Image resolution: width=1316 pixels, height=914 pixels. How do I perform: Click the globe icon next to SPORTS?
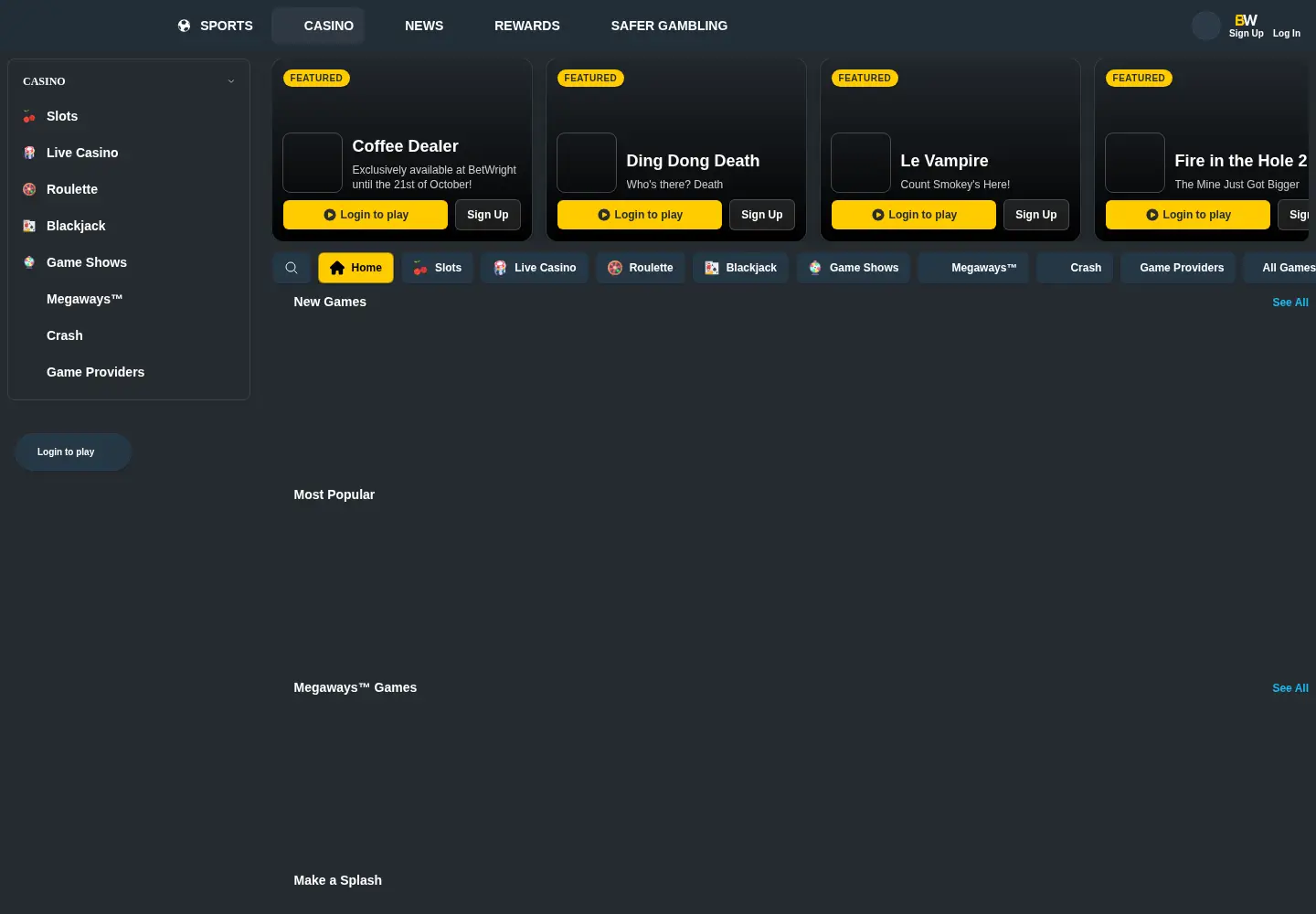pos(185,26)
